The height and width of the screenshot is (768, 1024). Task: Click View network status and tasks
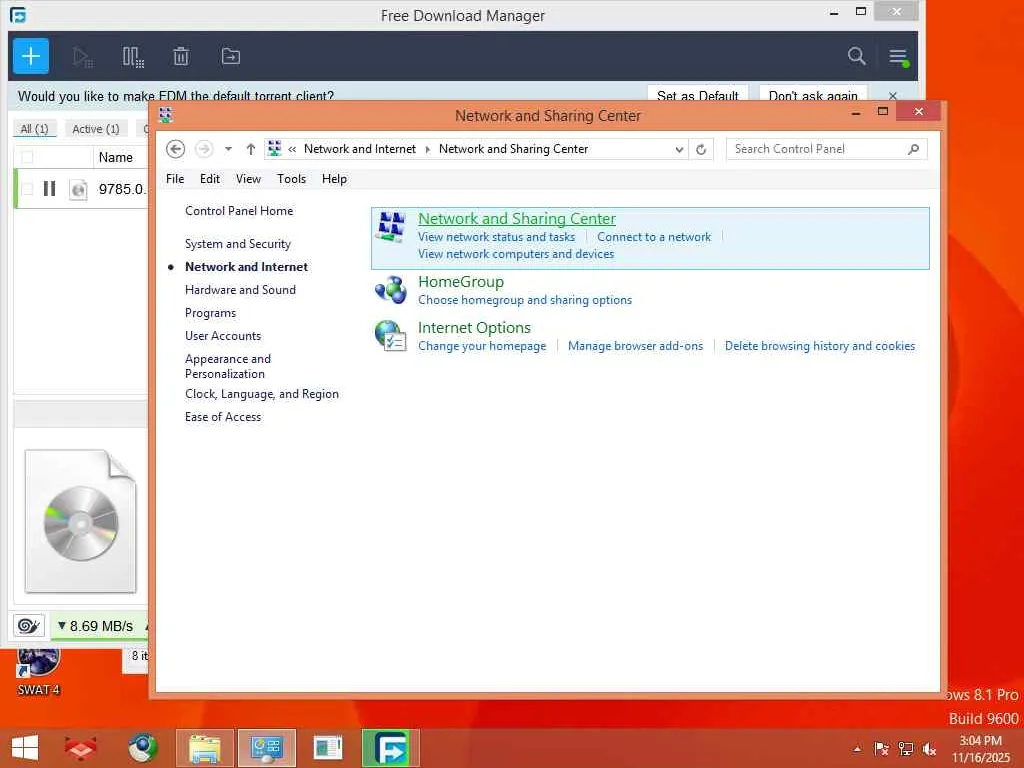pyautogui.click(x=496, y=237)
